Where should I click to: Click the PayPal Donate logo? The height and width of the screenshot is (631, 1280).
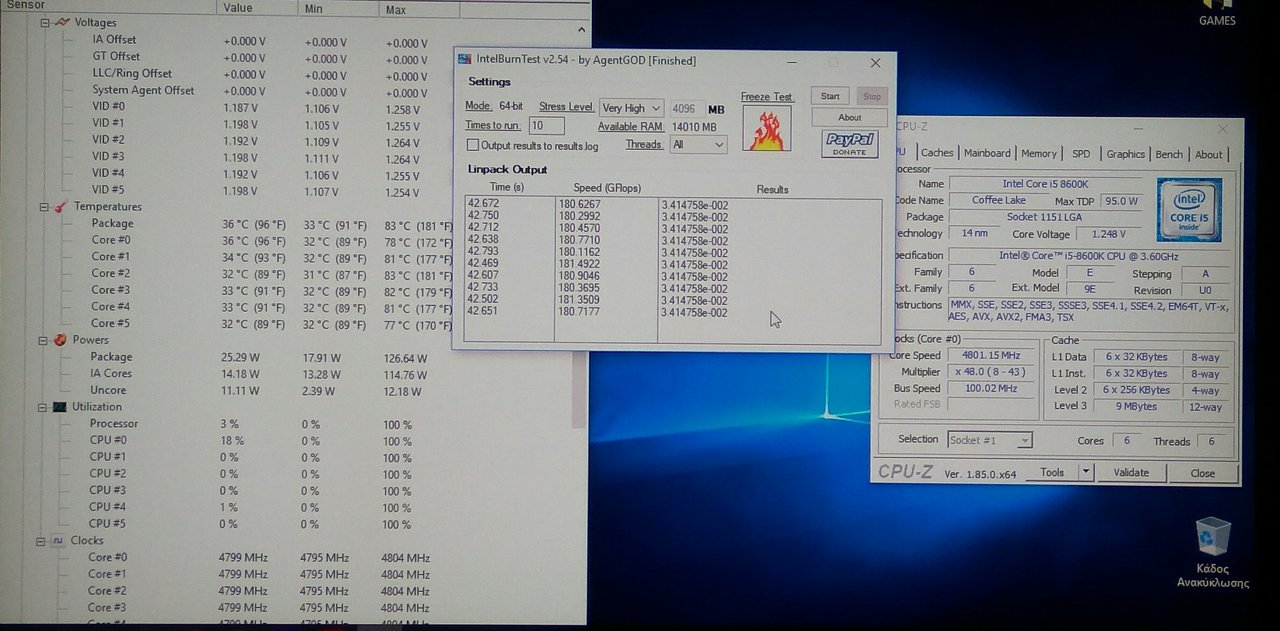[849, 144]
